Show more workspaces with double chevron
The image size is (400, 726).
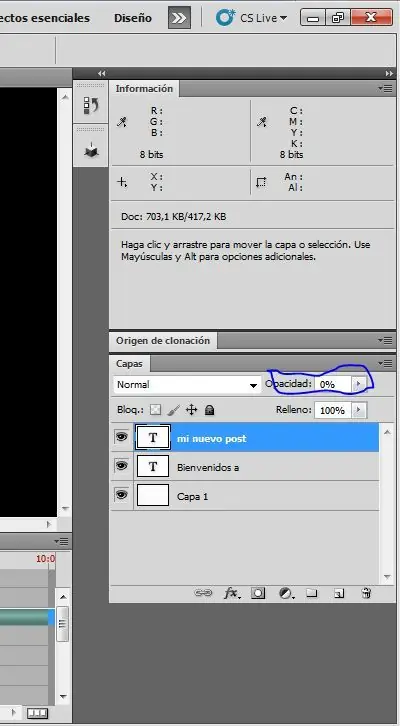point(179,18)
